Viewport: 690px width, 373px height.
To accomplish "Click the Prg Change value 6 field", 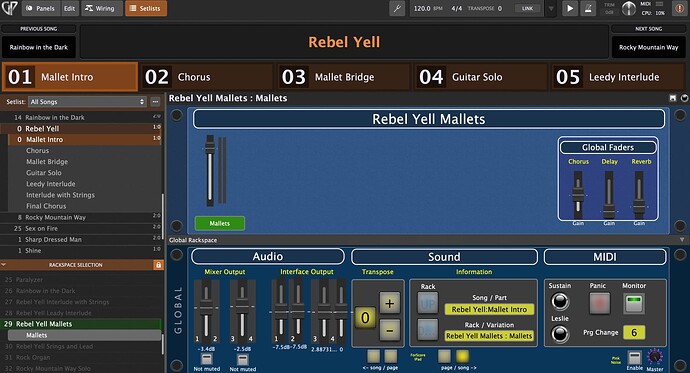I will (634, 333).
